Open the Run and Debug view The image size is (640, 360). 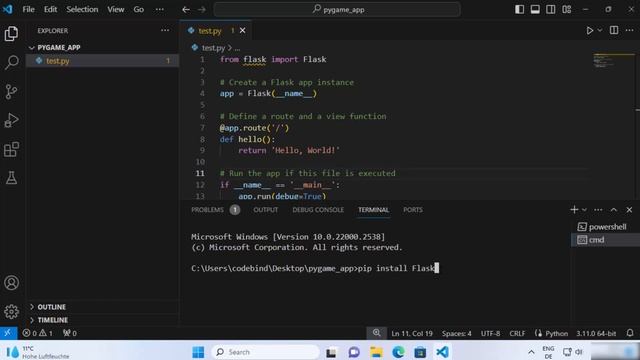point(11,120)
